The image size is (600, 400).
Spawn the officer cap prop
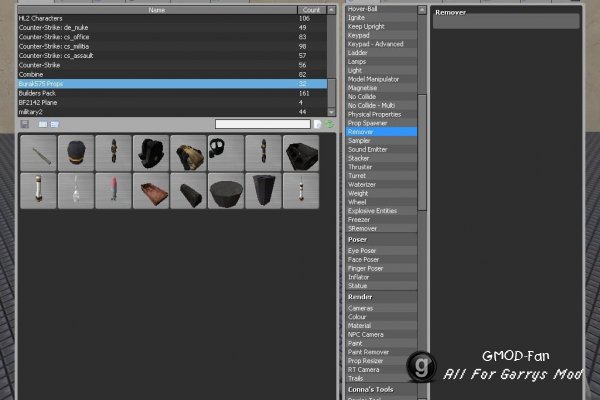(76, 153)
